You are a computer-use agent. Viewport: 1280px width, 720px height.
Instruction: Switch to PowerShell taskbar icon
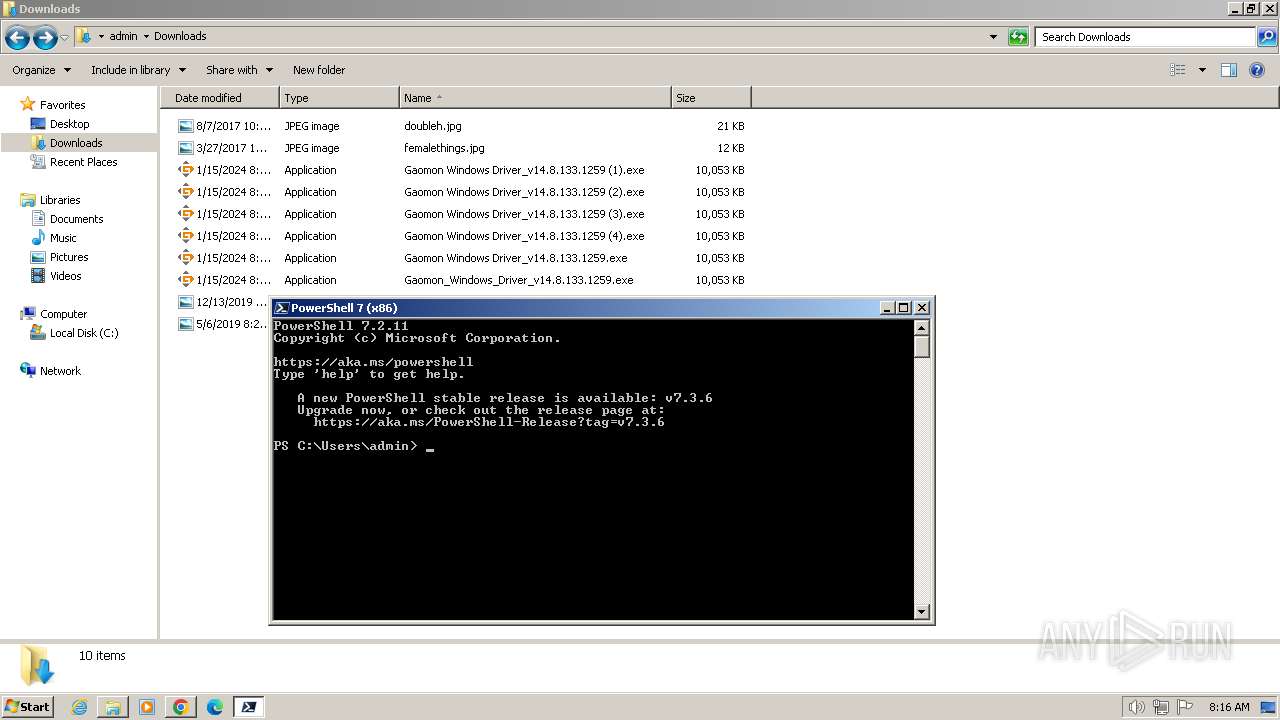[x=249, y=707]
